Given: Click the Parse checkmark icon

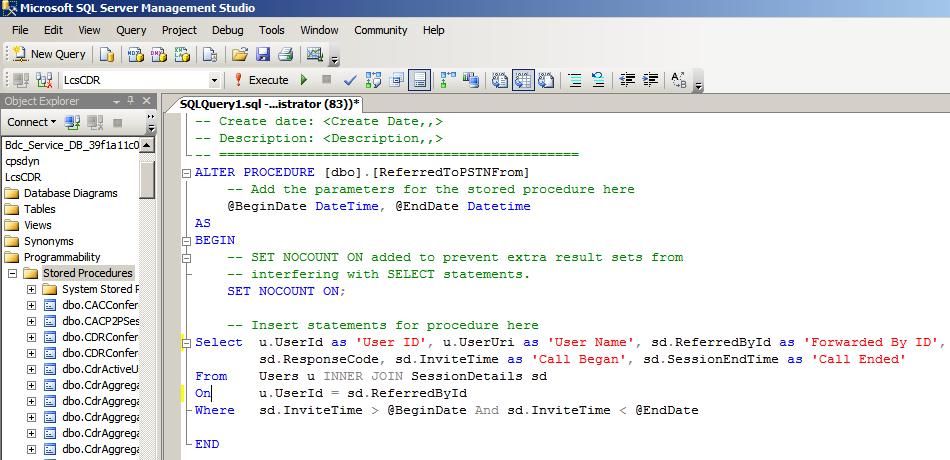Looking at the screenshot, I should pyautogui.click(x=350, y=80).
